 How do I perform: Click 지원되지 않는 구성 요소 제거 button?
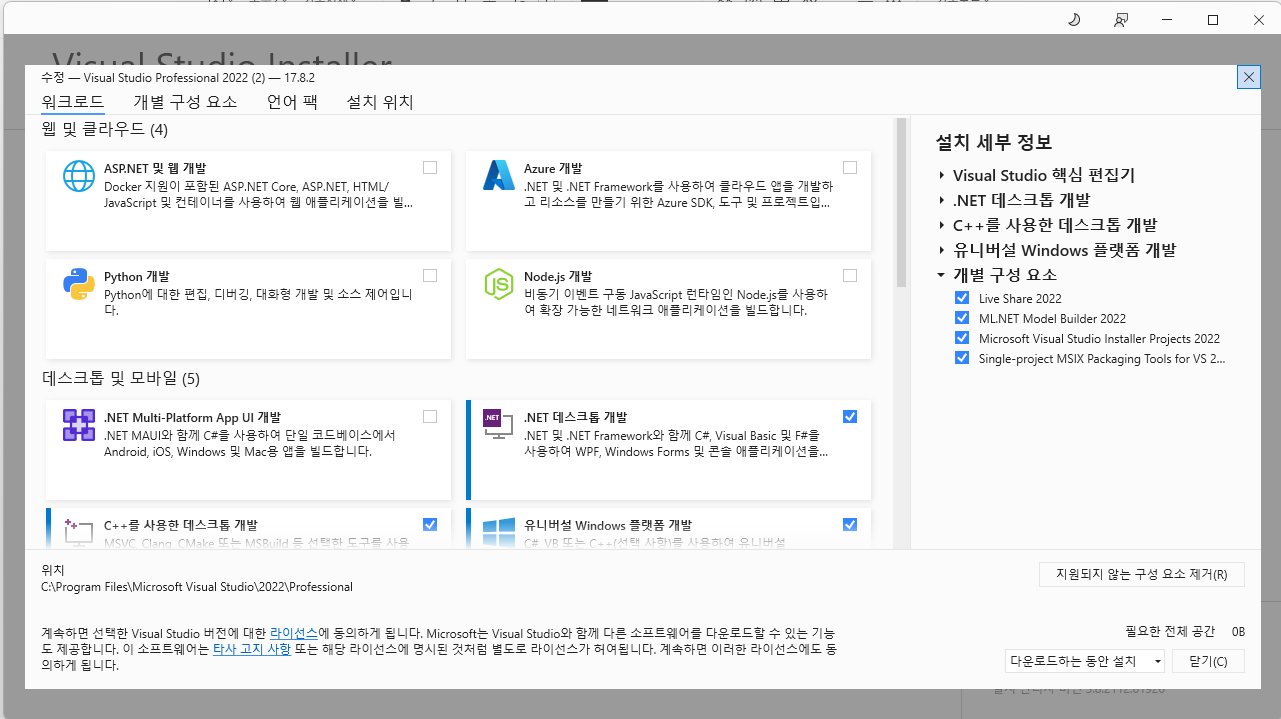(x=1142, y=574)
